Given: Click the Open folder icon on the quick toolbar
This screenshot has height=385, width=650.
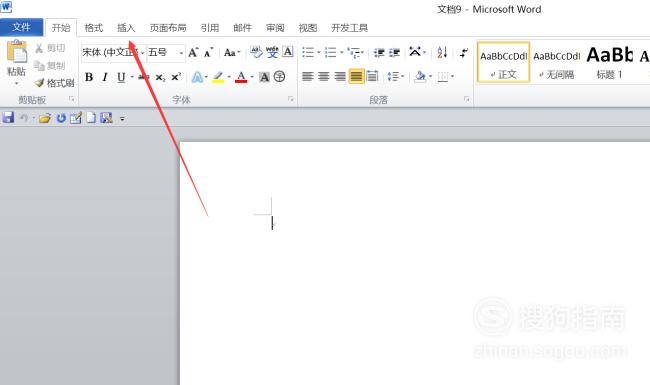Looking at the screenshot, I should coord(45,118).
